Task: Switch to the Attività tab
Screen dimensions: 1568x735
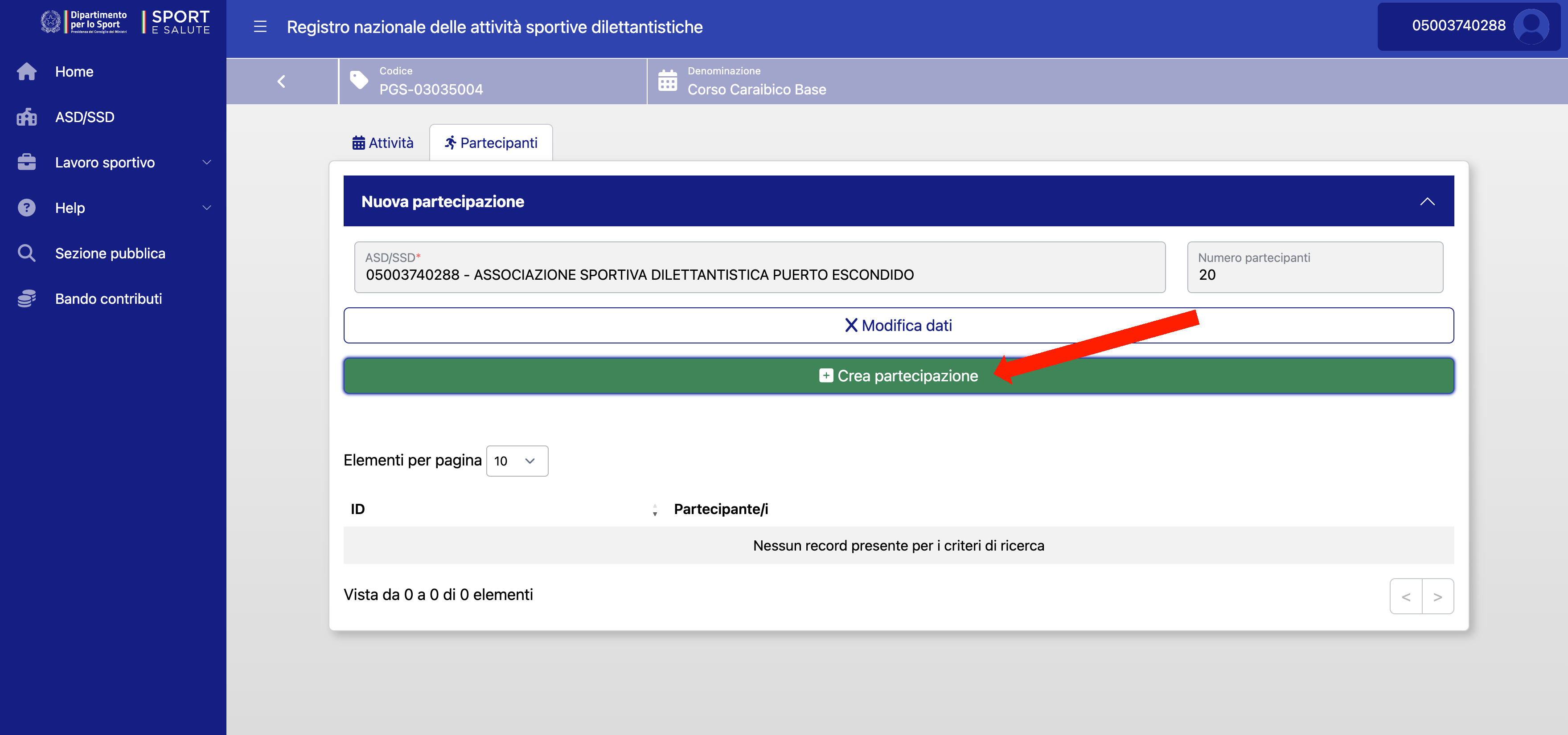Action: pos(383,143)
